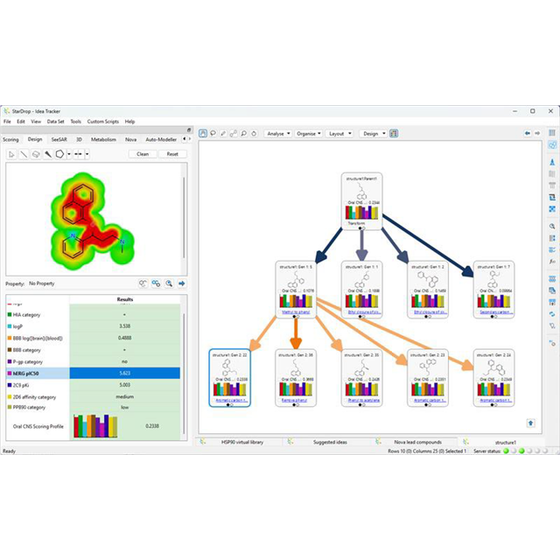560x560 pixels.
Task: Click the back arrow at the tracker's top right
Action: (527, 133)
